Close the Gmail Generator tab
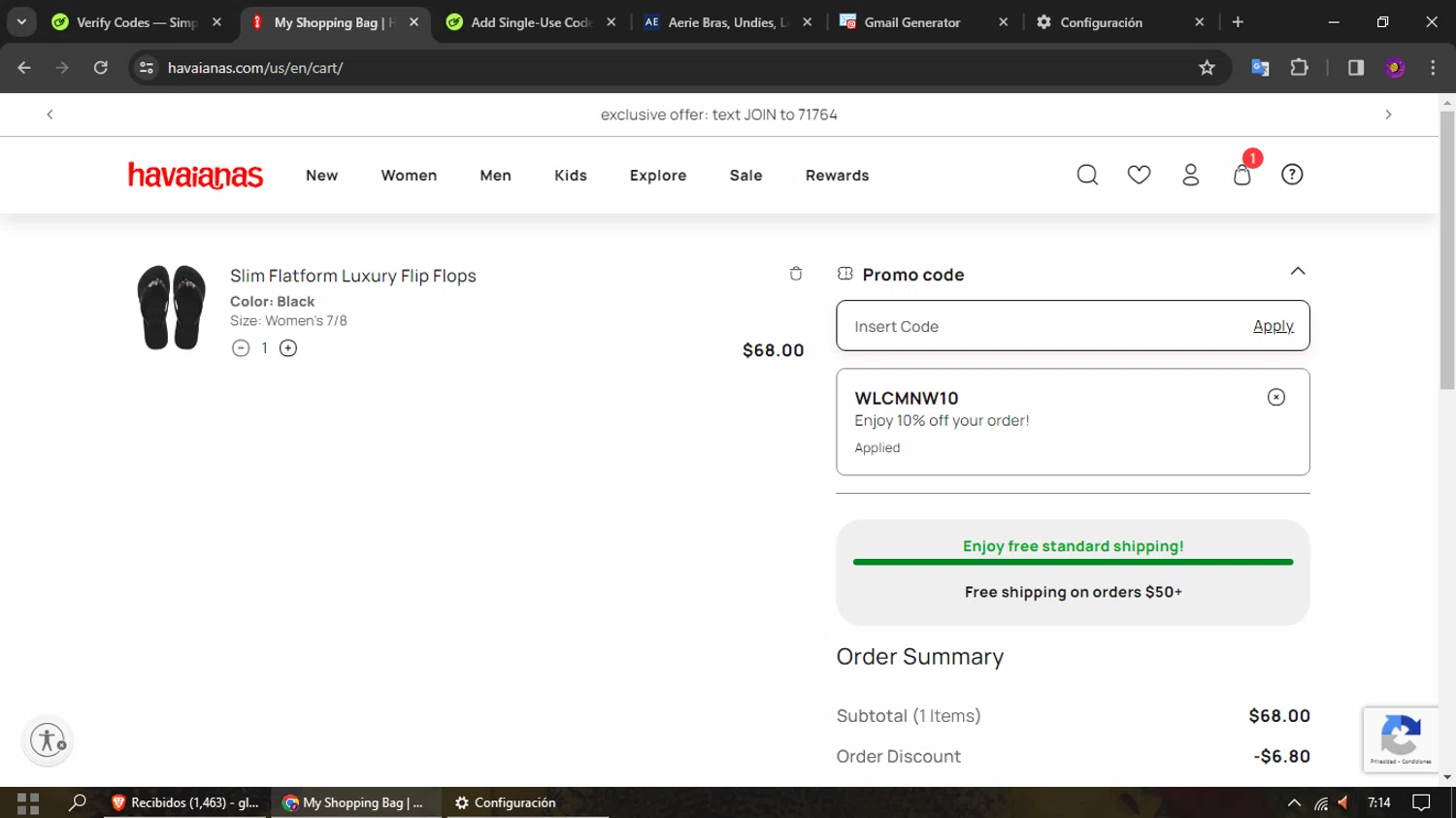The height and width of the screenshot is (818, 1456). [1003, 22]
